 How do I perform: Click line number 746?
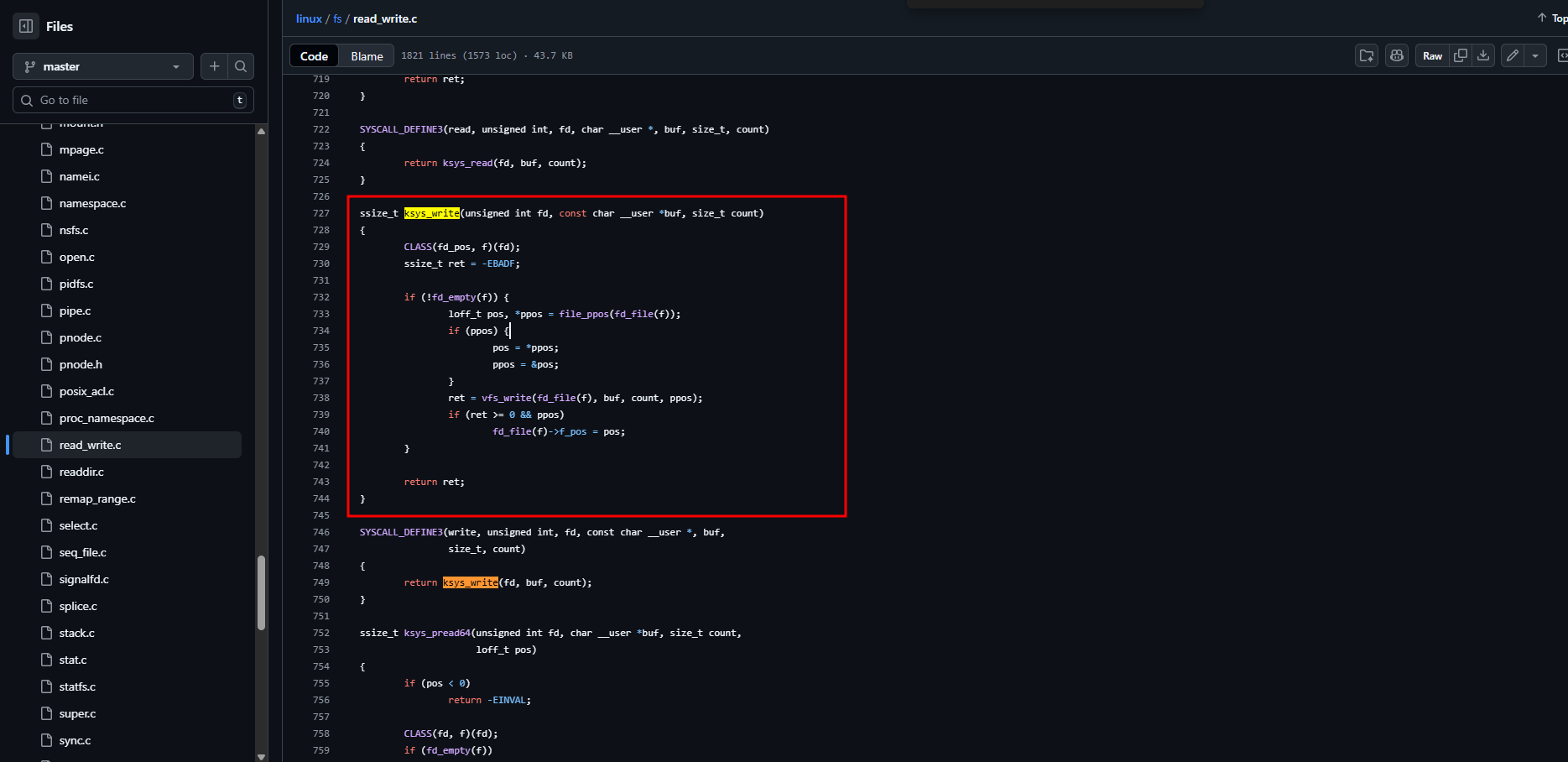pos(321,532)
